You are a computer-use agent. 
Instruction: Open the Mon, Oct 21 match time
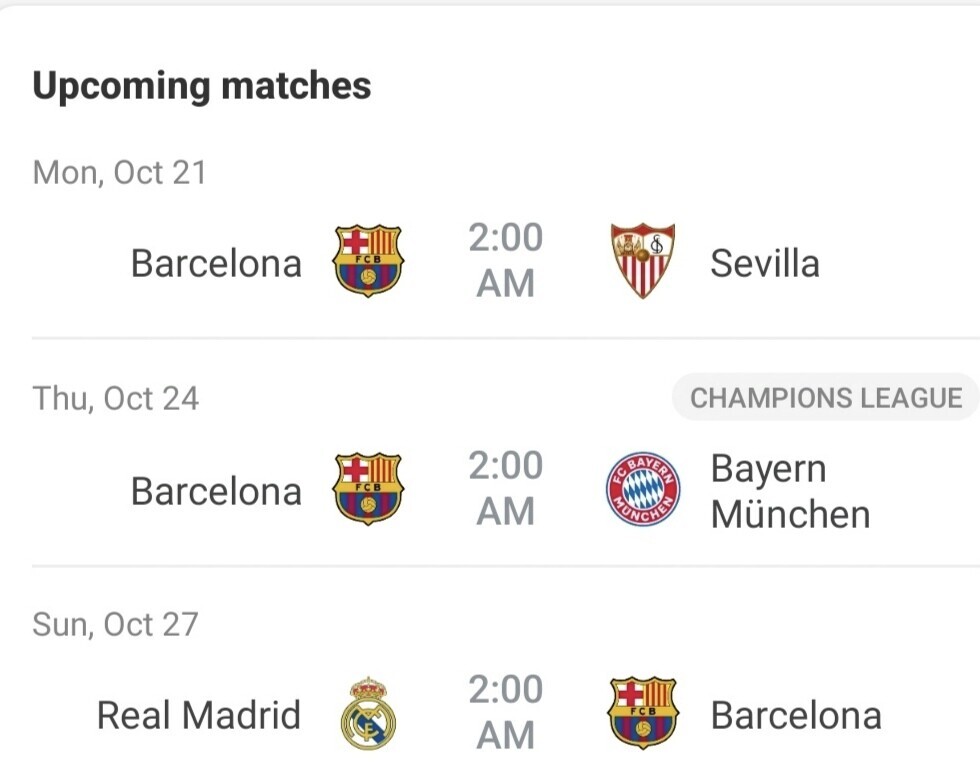tap(506, 261)
